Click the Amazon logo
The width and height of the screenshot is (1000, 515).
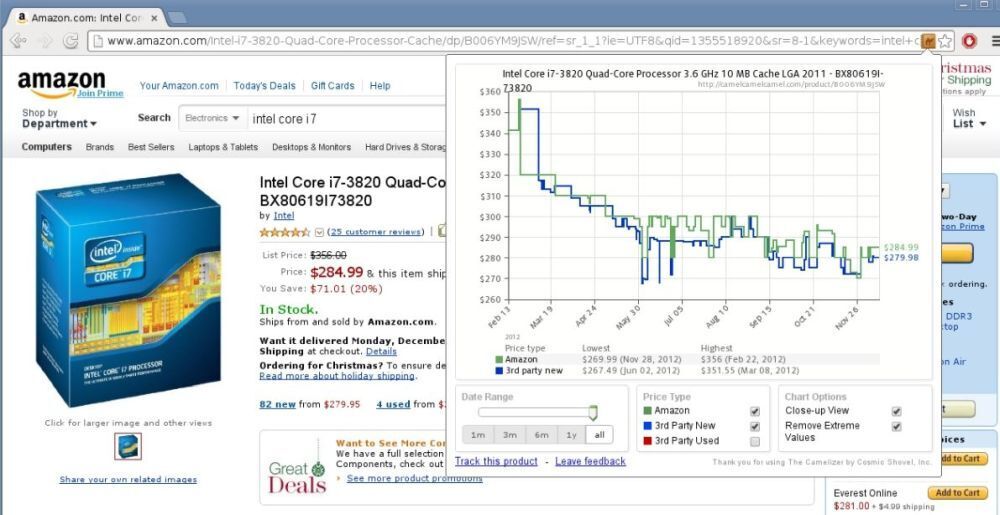61,83
